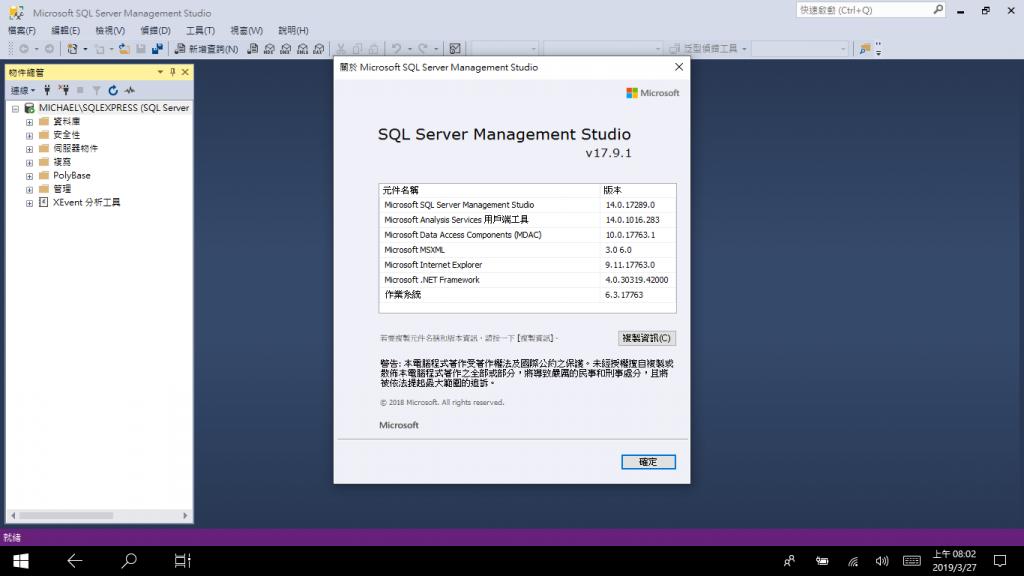Image resolution: width=1024 pixels, height=576 pixels.
Task: Expand the 資料庫 folder node
Action: 29,122
